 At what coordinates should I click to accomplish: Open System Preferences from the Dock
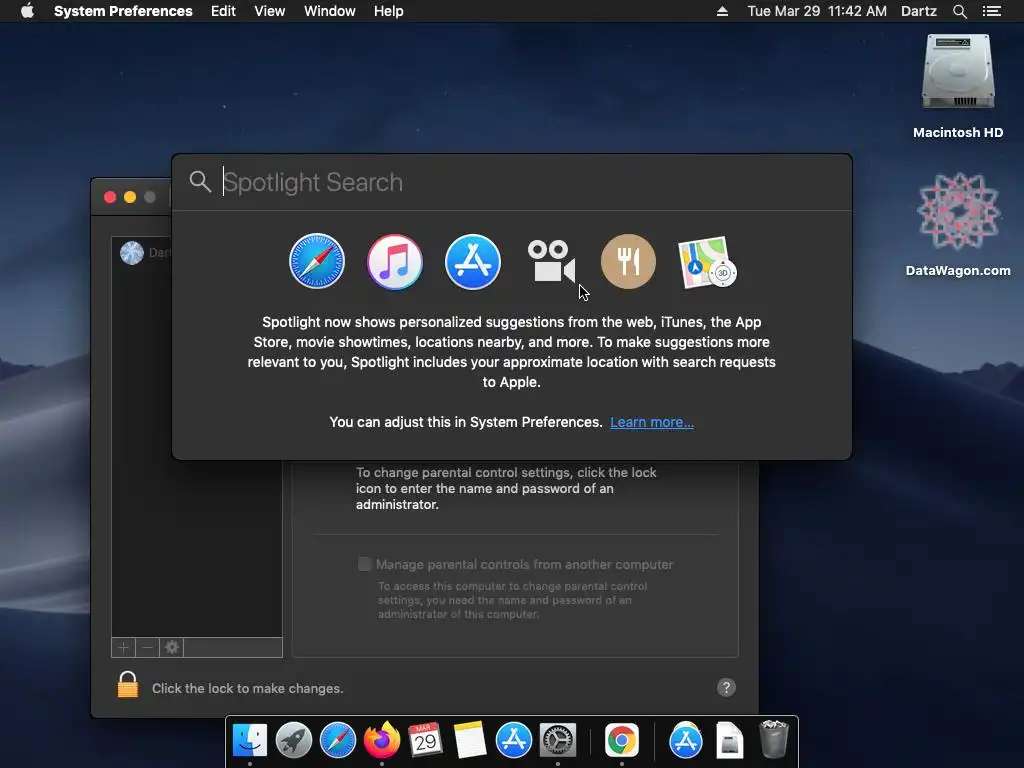point(557,740)
